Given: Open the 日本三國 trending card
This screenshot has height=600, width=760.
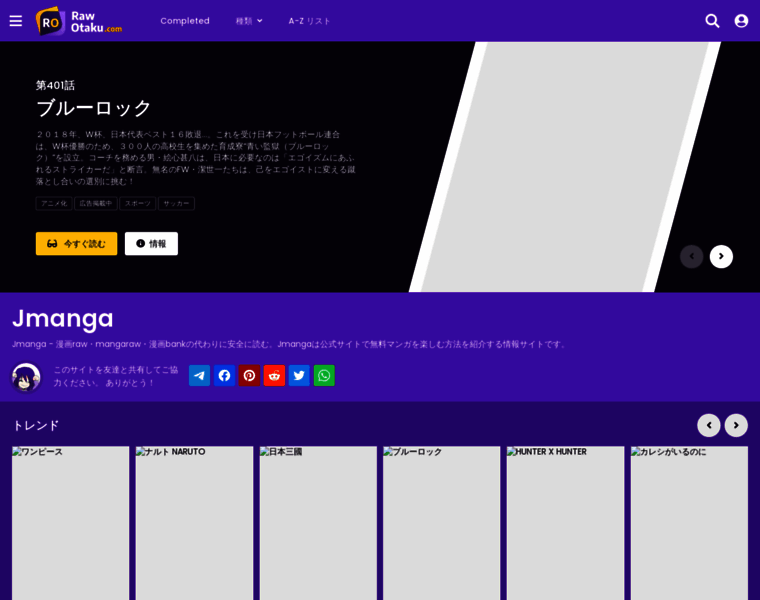Looking at the screenshot, I should [x=318, y=523].
